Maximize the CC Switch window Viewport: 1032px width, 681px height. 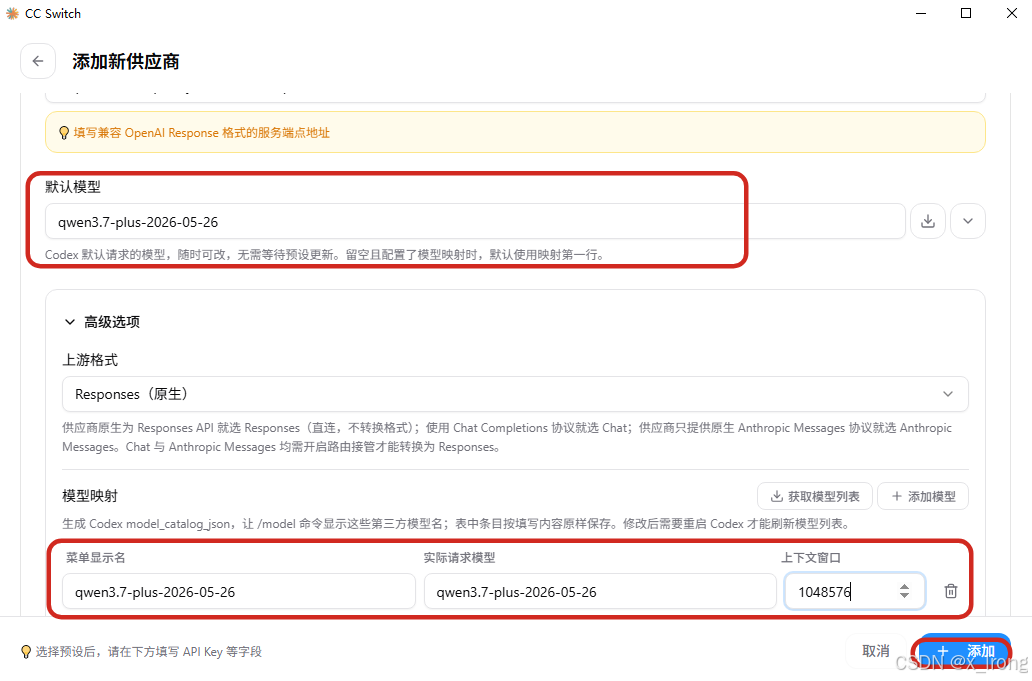tap(966, 13)
